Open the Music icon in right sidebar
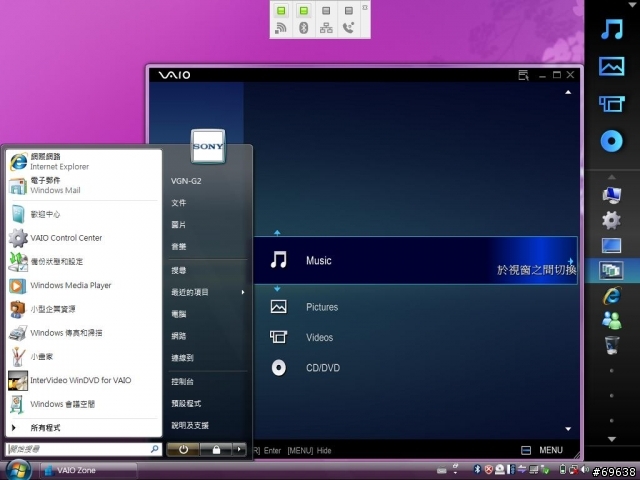The height and width of the screenshot is (480, 640). [612, 29]
